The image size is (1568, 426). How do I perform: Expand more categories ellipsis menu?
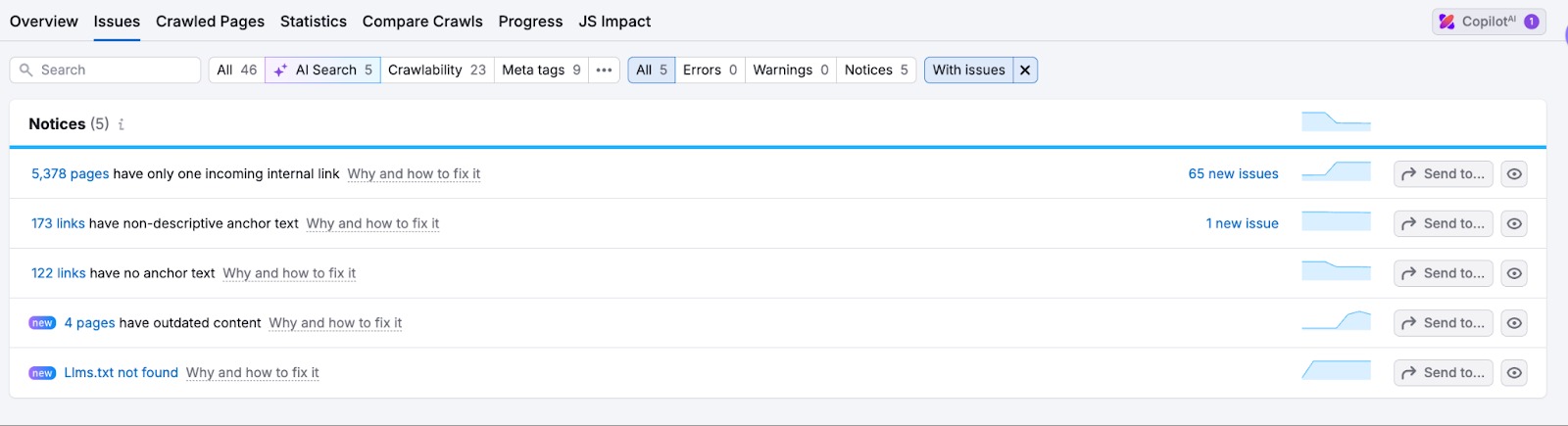point(605,70)
